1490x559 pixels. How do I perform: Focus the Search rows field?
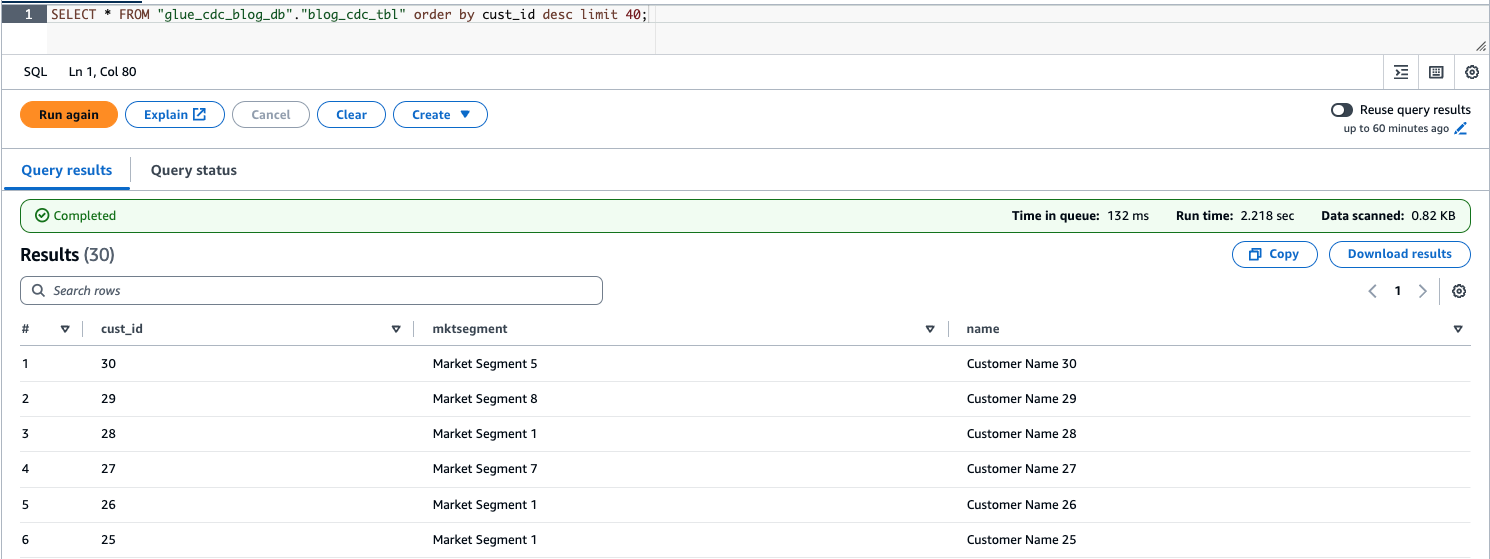tap(311, 291)
